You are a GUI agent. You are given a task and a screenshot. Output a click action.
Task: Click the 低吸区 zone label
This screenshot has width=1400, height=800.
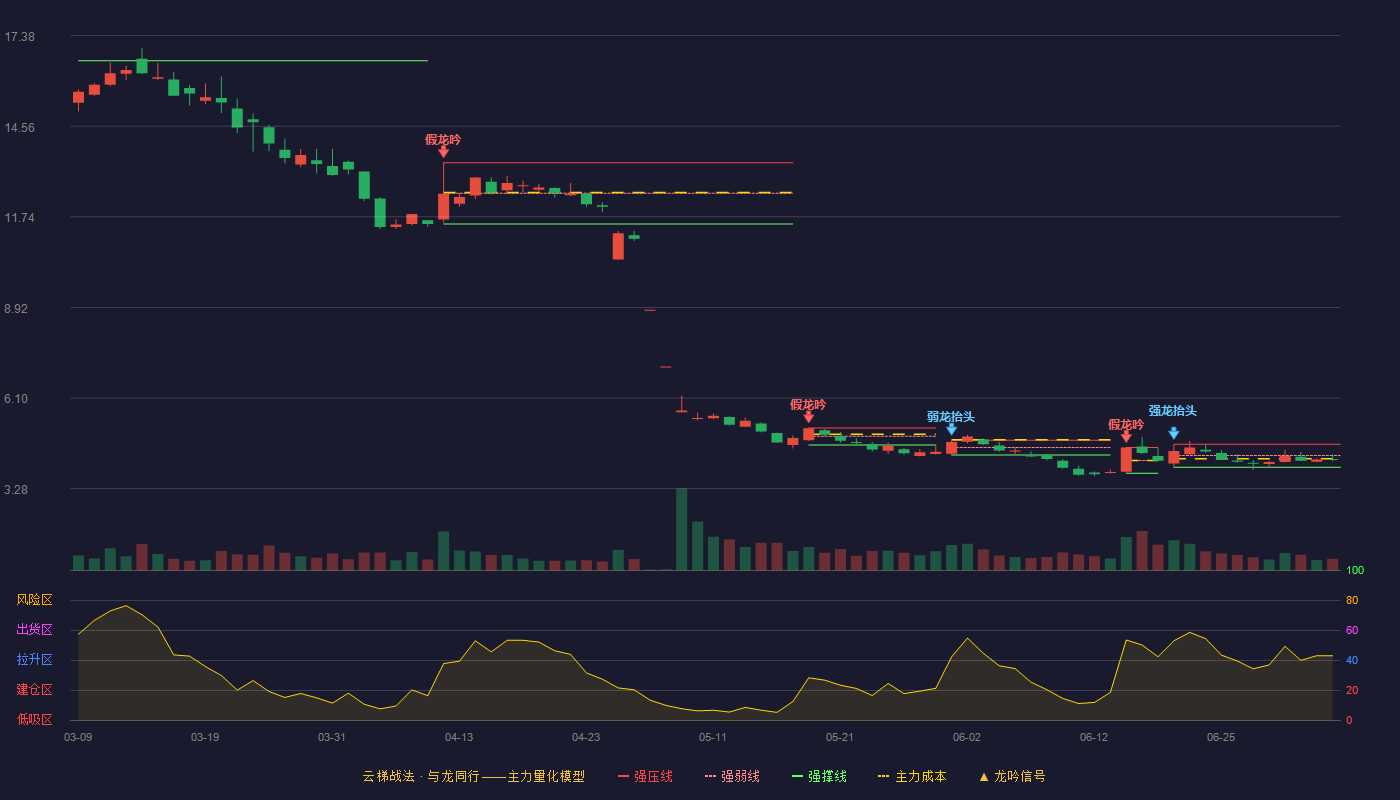point(34,719)
